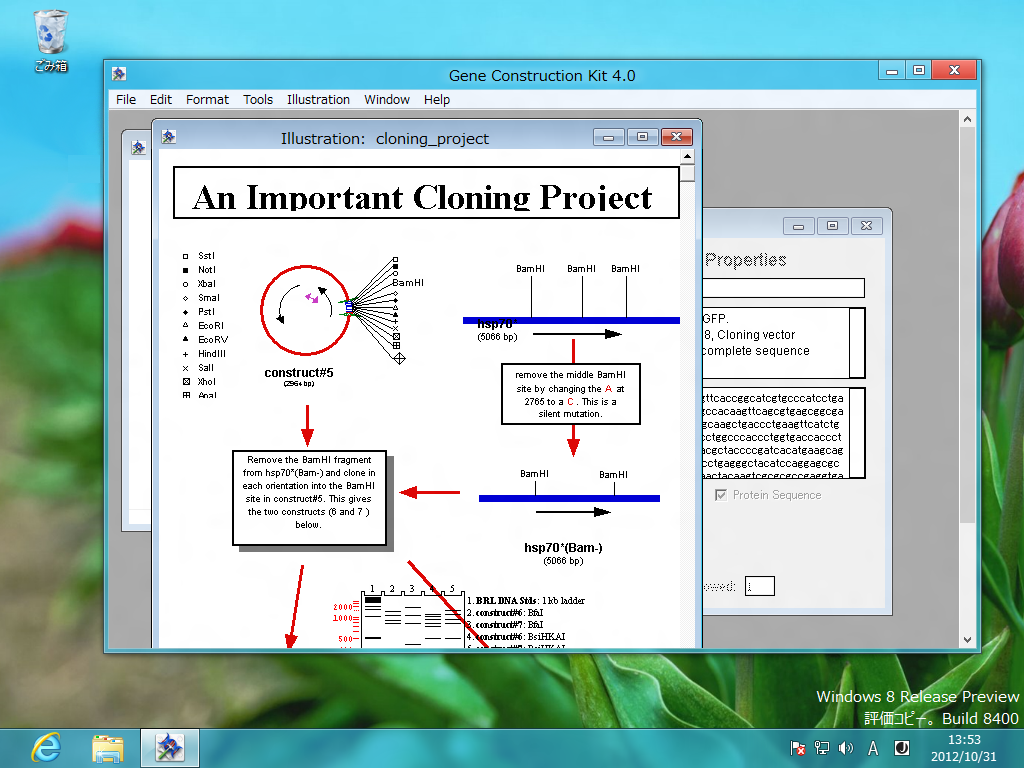
Task: Select the circular construct#5 plasmid map
Action: (x=306, y=310)
